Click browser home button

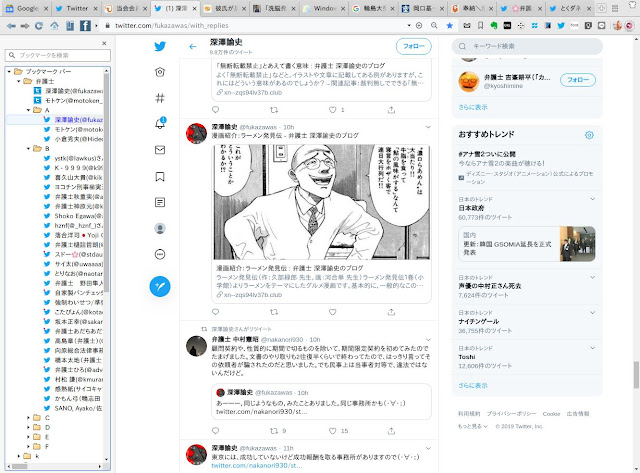pyautogui.click(x=54, y=26)
